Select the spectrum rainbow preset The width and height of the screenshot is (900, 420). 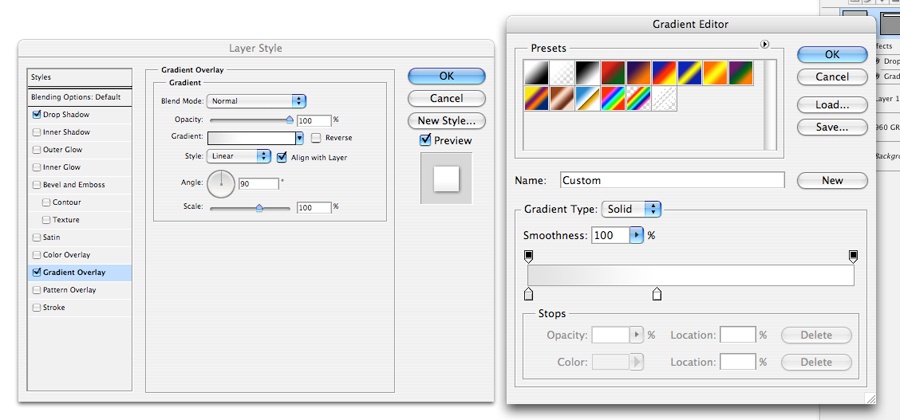coord(613,99)
